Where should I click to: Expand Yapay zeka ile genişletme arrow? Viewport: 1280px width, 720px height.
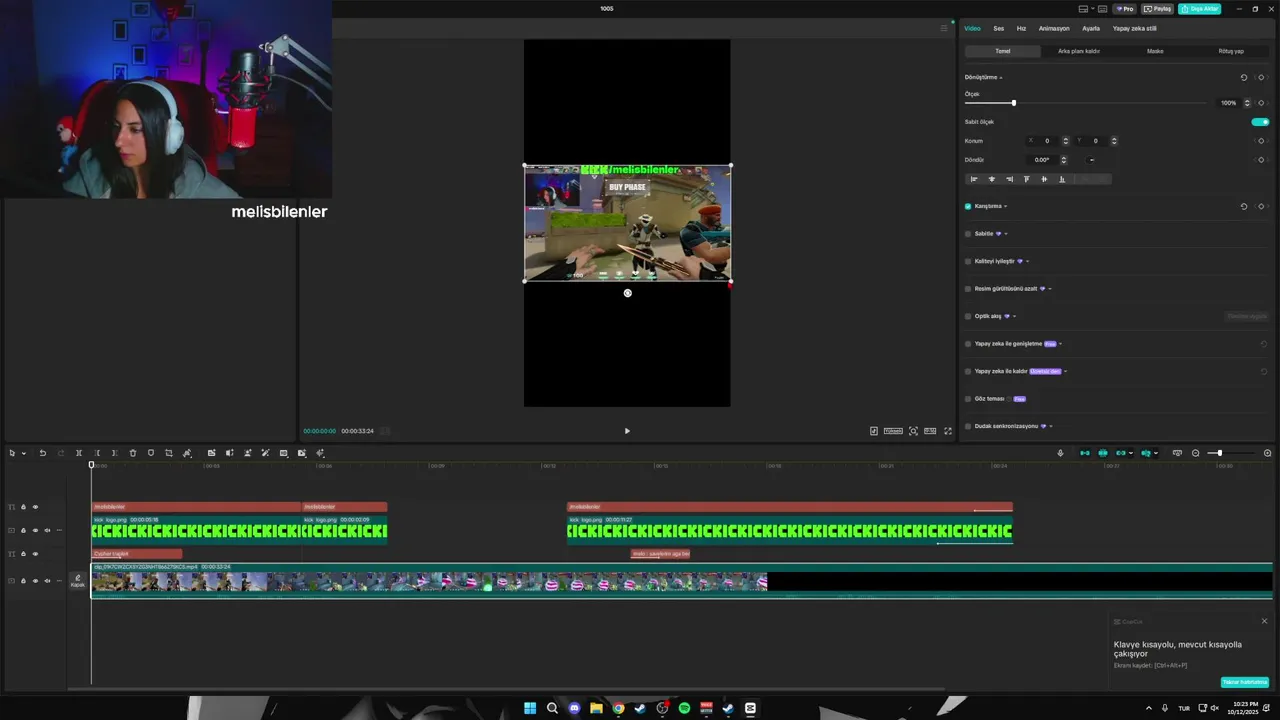pyautogui.click(x=1060, y=344)
